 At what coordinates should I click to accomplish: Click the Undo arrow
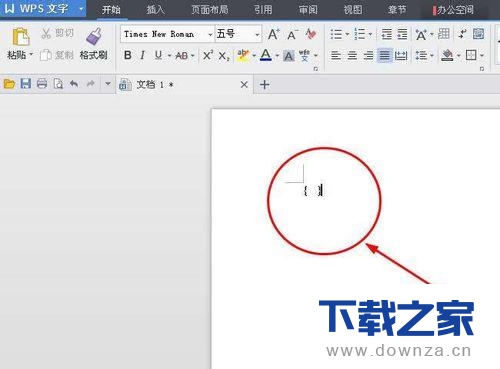[74, 84]
